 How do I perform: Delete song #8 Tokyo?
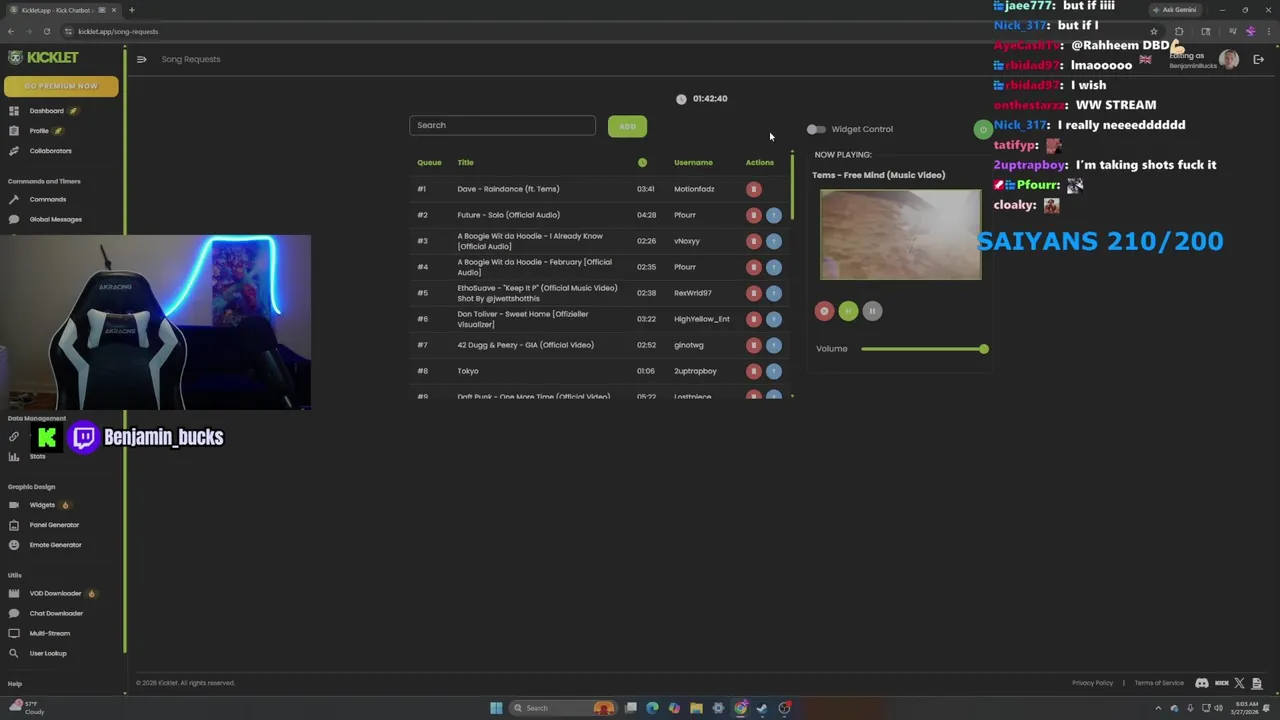754,371
